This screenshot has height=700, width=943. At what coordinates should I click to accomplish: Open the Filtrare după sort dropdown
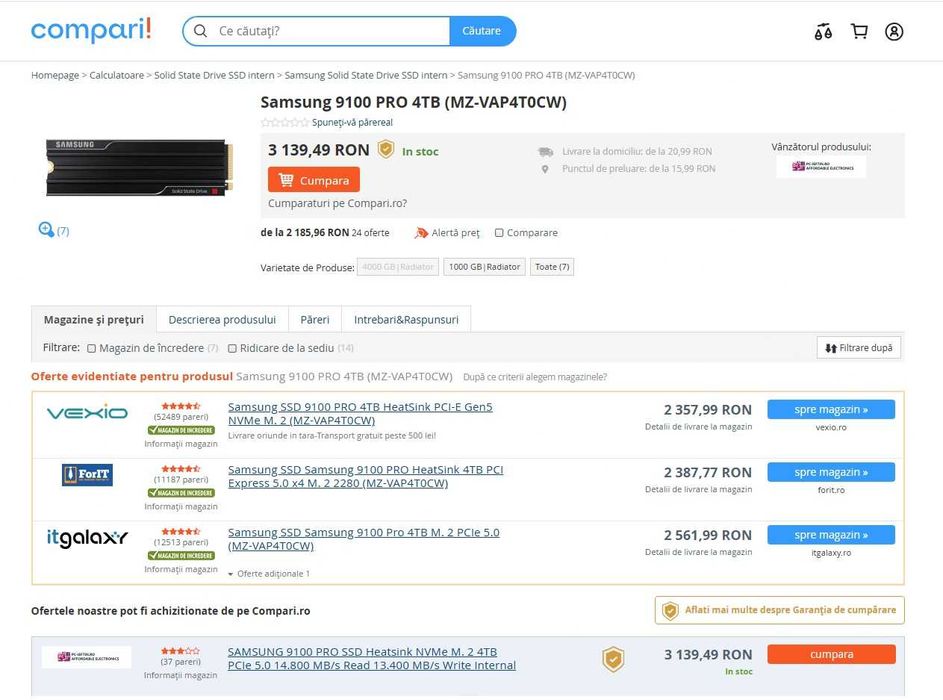tap(859, 348)
